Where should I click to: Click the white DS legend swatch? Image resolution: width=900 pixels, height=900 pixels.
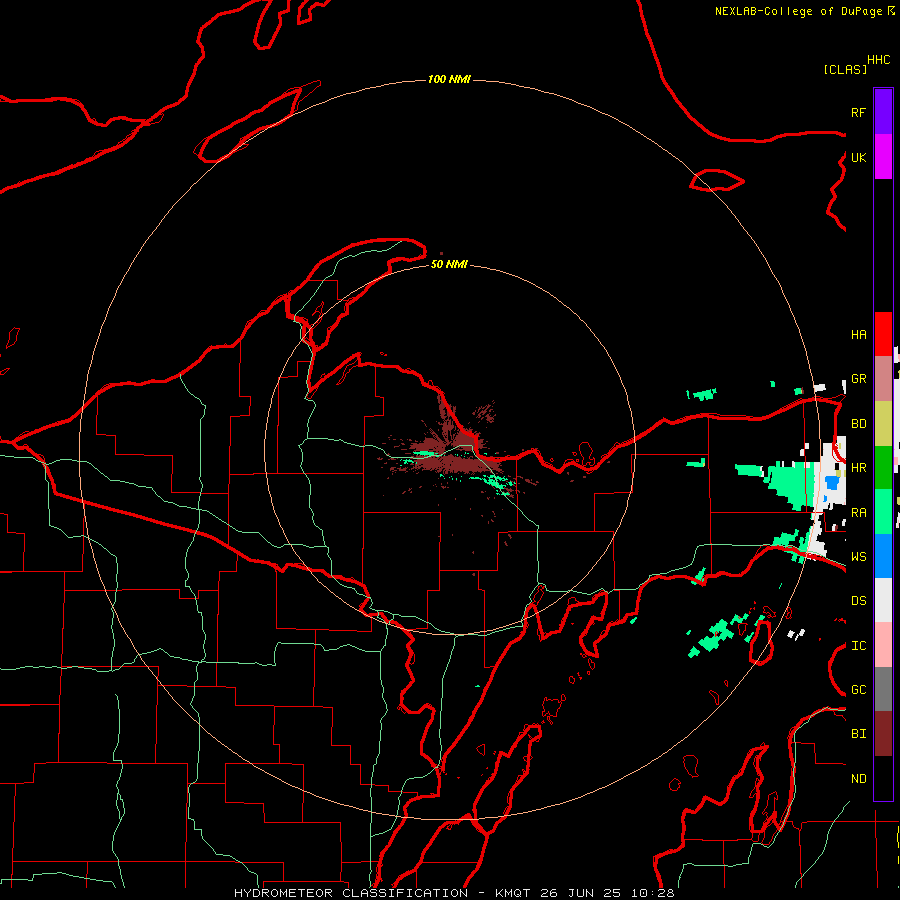[x=883, y=600]
